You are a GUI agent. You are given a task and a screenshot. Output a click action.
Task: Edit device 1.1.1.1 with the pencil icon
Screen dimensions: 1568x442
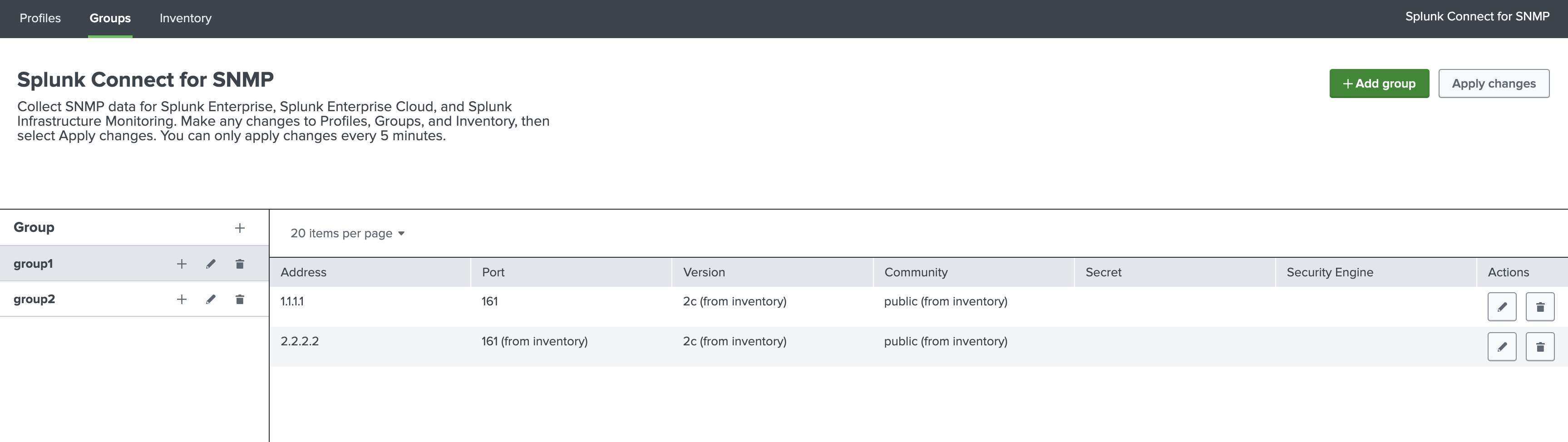click(1502, 307)
